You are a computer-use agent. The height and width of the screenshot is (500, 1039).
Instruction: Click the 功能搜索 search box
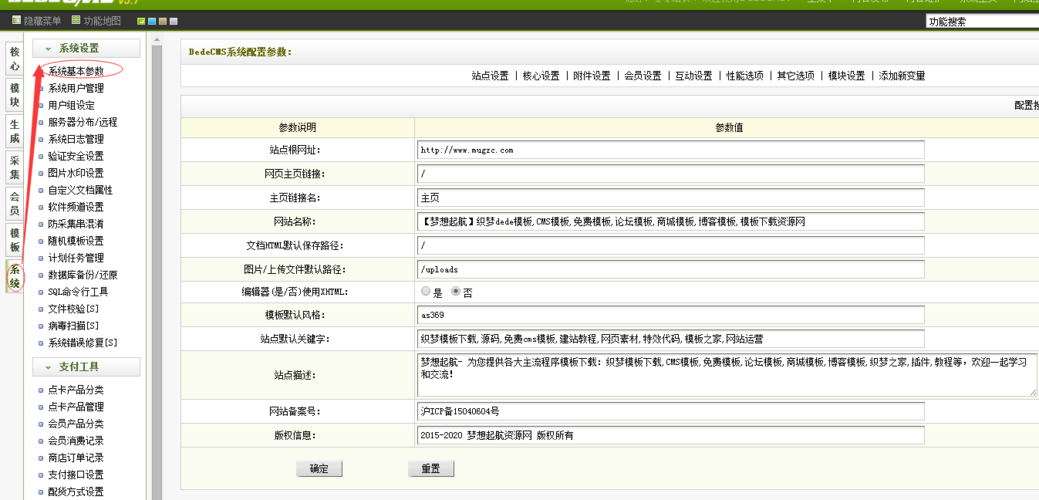pos(982,21)
